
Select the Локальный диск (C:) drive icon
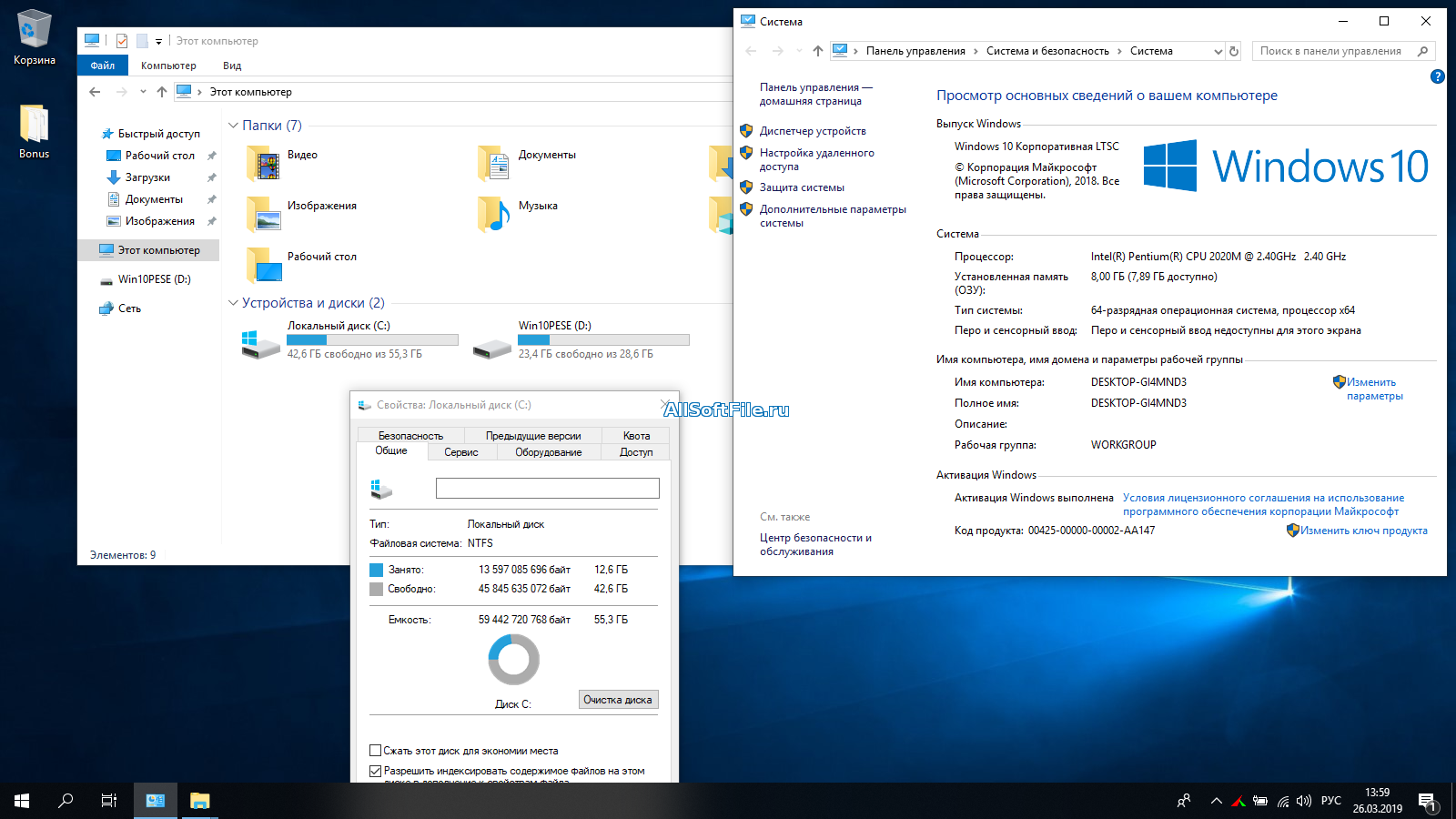[261, 344]
